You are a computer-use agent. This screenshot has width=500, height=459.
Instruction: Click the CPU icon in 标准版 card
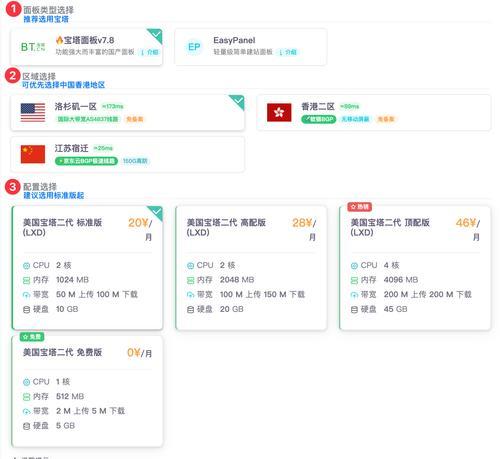coord(26,266)
